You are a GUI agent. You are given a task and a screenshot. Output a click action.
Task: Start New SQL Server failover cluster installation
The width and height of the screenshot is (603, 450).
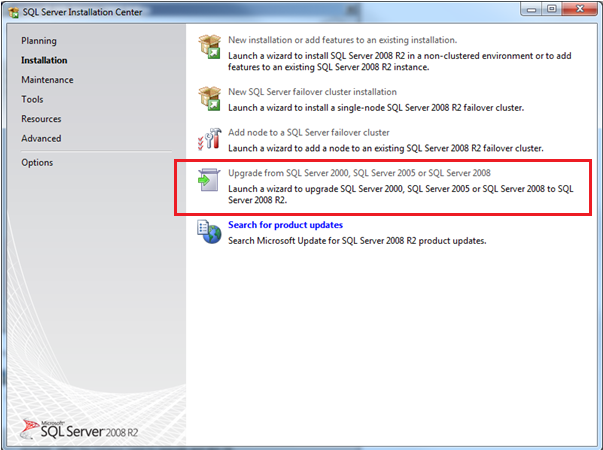pos(312,92)
